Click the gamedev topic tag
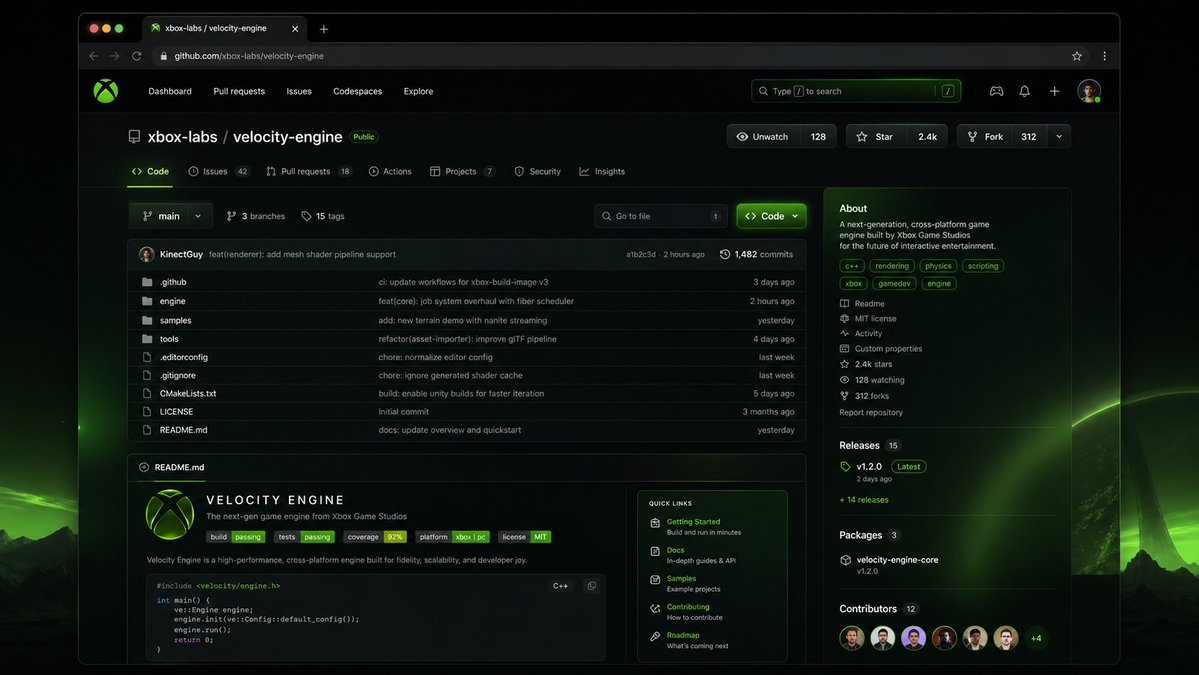 click(894, 284)
